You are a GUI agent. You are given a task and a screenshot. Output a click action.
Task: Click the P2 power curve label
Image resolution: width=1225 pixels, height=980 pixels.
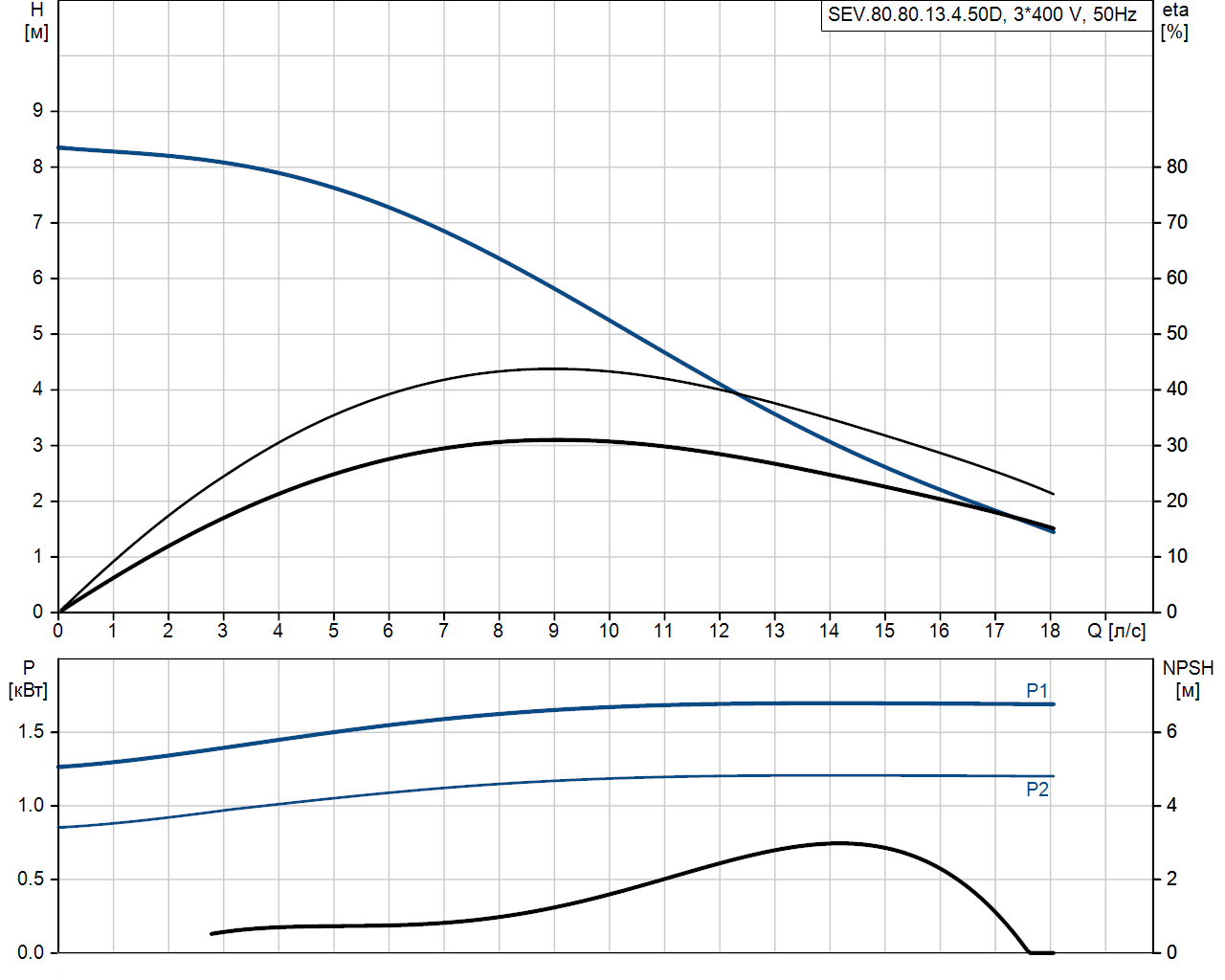tap(1037, 790)
